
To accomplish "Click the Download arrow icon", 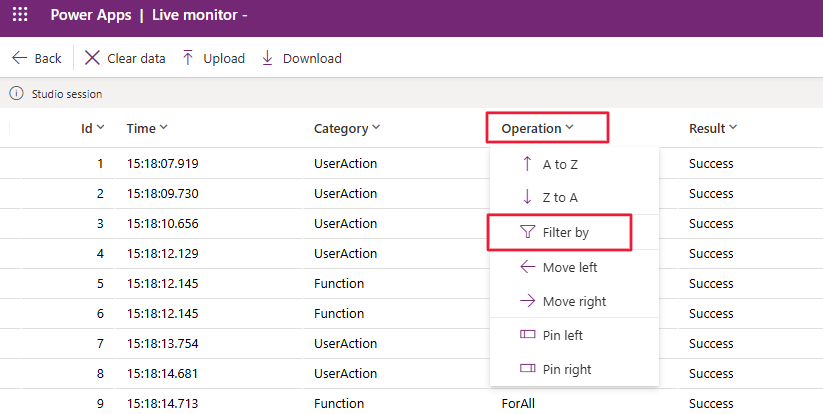I will 267,58.
